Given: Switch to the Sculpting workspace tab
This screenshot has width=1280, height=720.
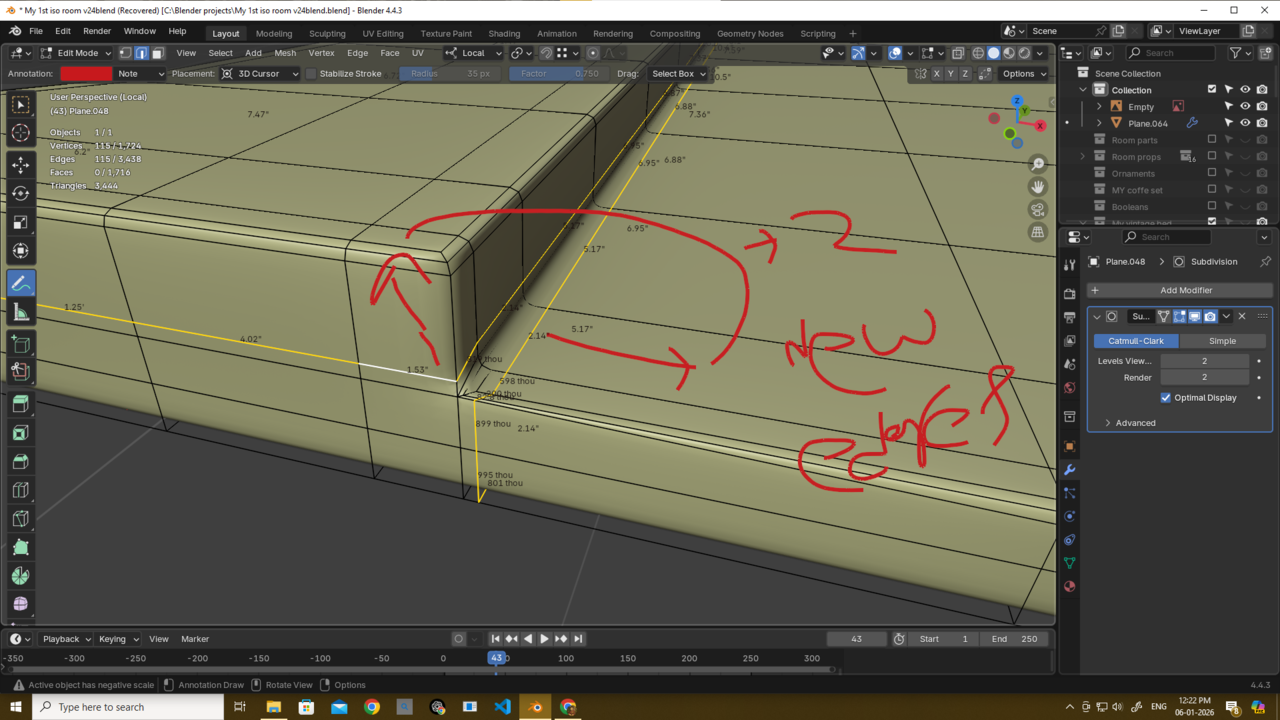Looking at the screenshot, I should pyautogui.click(x=327, y=33).
